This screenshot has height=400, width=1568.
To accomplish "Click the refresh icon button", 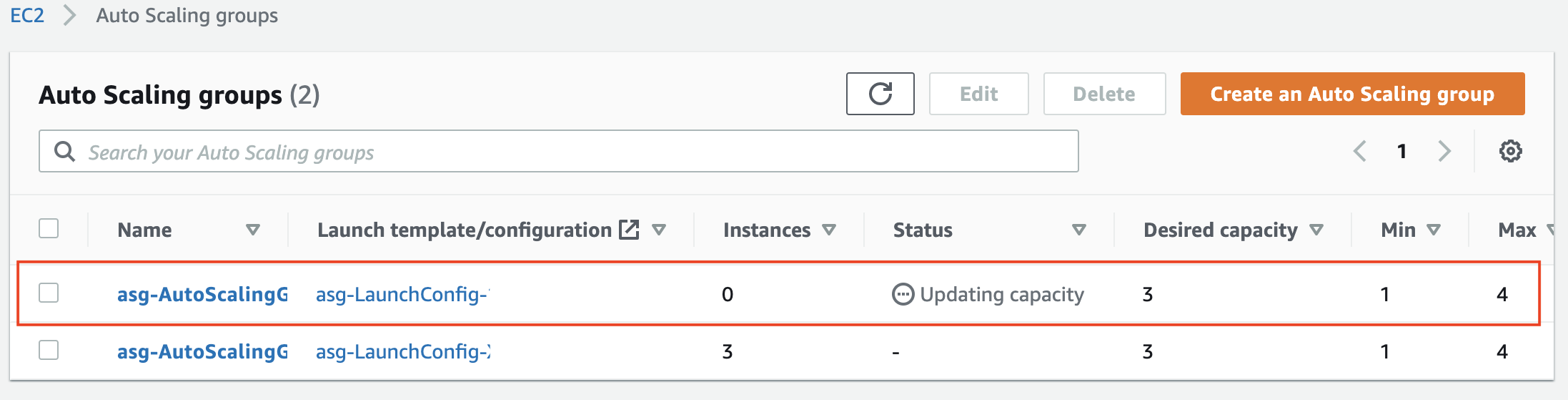I will coord(880,94).
